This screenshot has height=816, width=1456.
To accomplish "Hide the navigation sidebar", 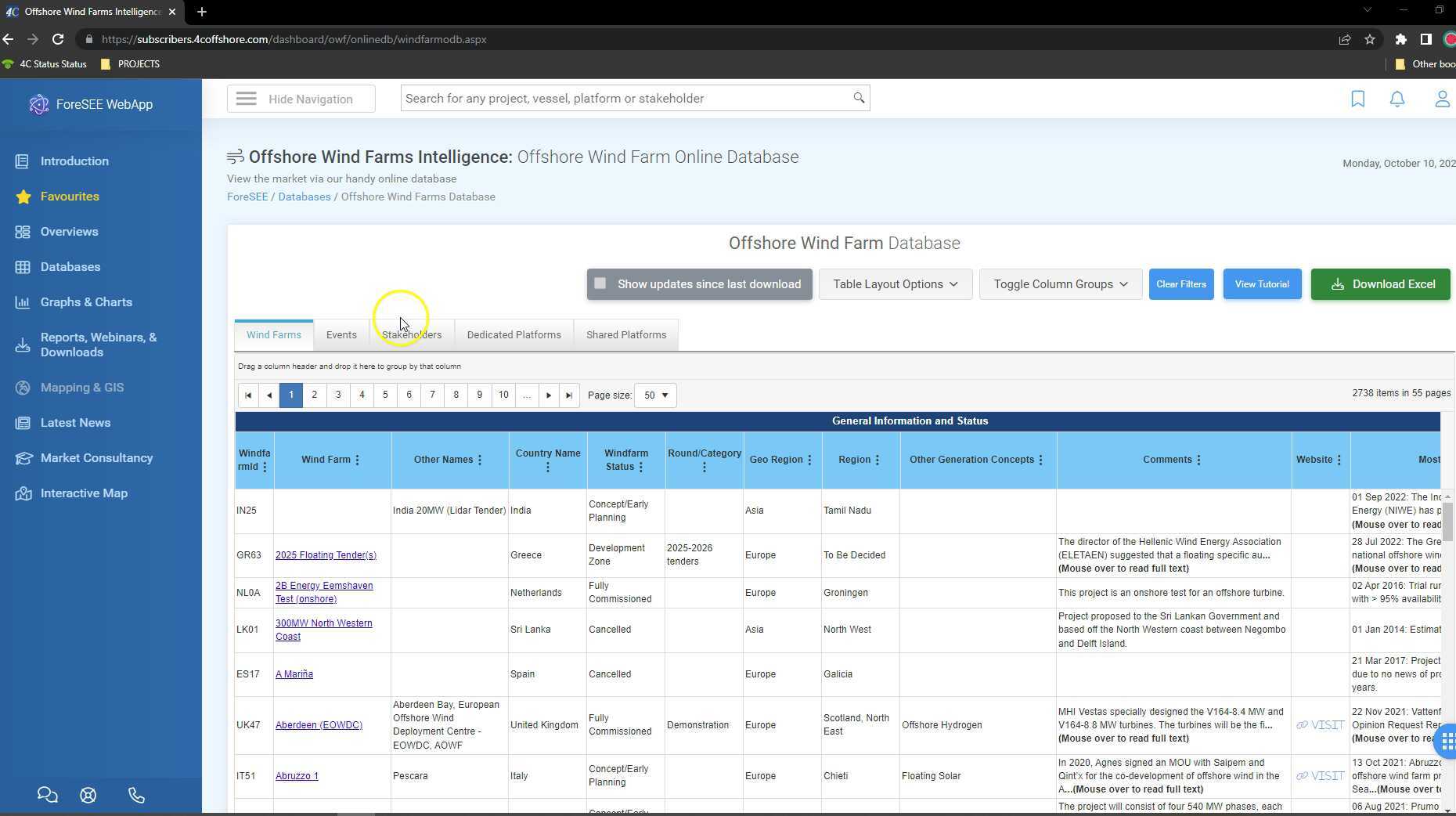I will pos(301,99).
